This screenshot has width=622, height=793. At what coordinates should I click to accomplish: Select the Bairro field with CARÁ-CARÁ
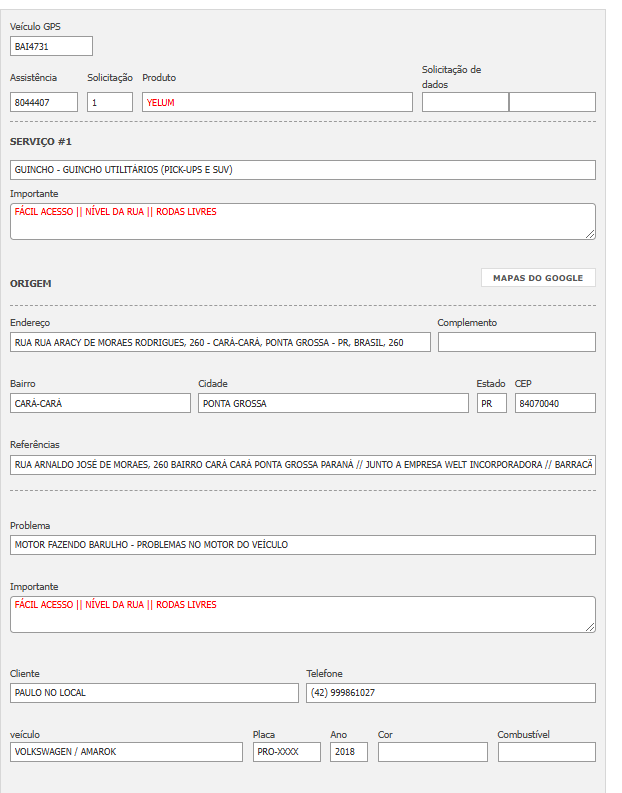coord(100,403)
